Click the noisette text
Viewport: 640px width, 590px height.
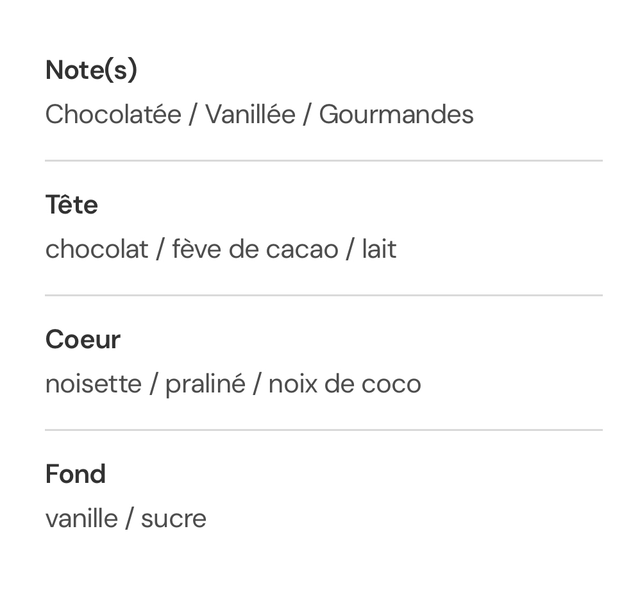tap(93, 384)
